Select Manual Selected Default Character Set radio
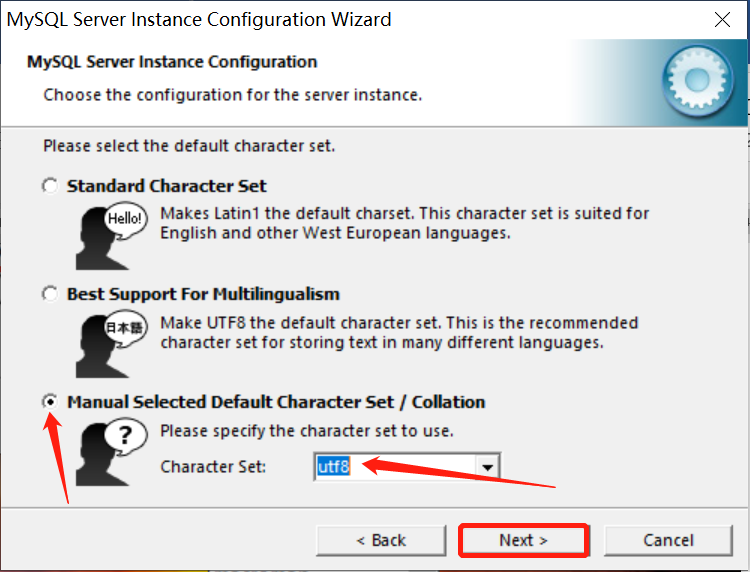The height and width of the screenshot is (572, 750). tap(50, 402)
